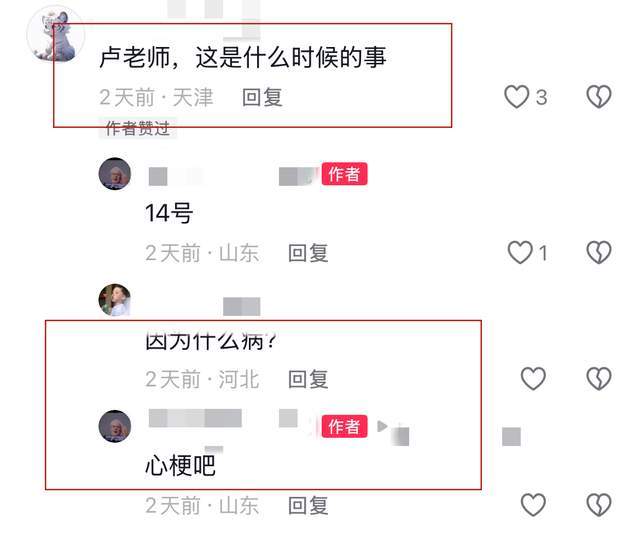Image resolution: width=640 pixels, height=534 pixels.
Task: Like the 心梗吧 reply
Action: pyautogui.click(x=533, y=505)
